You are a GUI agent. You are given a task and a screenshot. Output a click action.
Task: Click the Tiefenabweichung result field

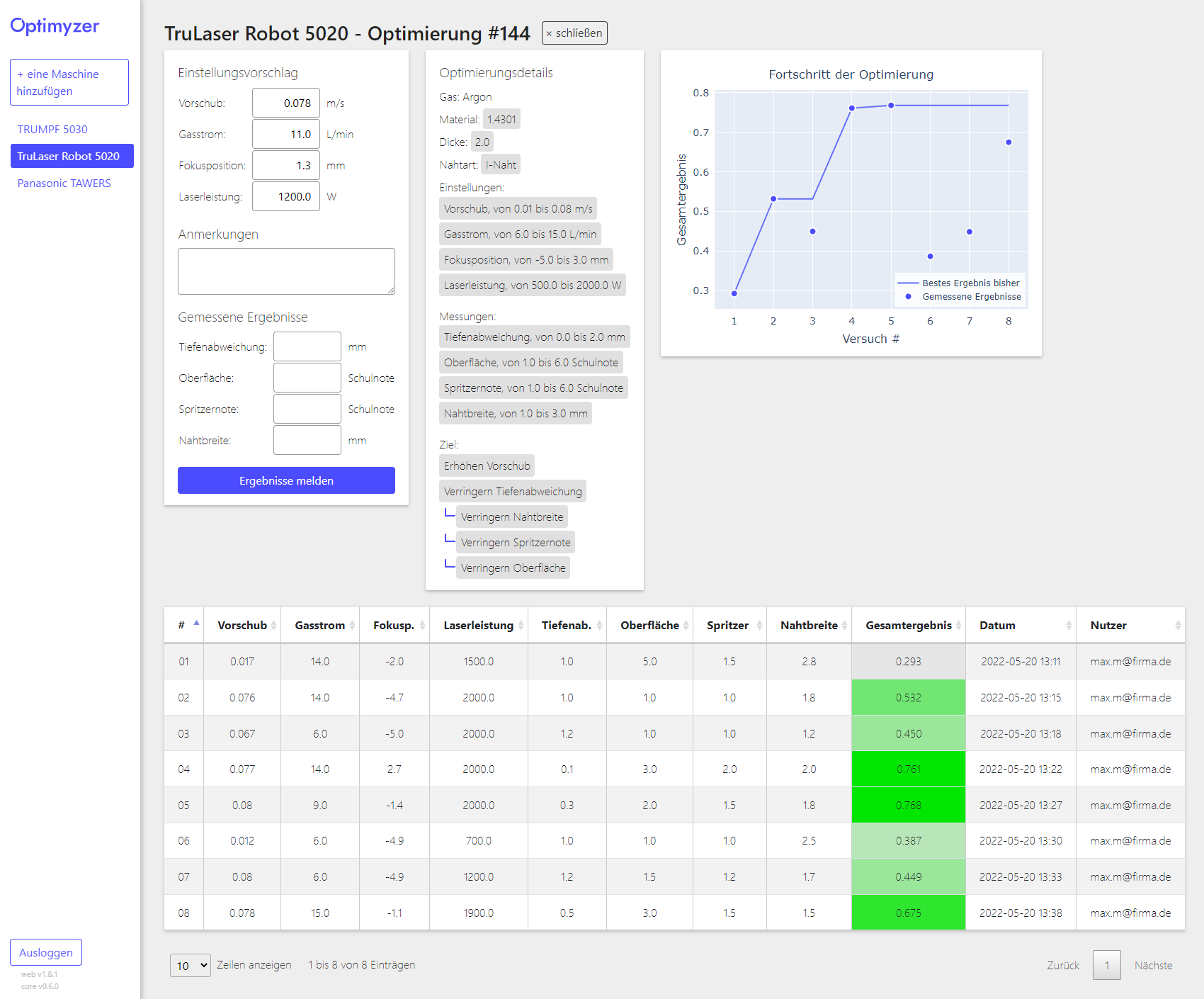pos(307,346)
